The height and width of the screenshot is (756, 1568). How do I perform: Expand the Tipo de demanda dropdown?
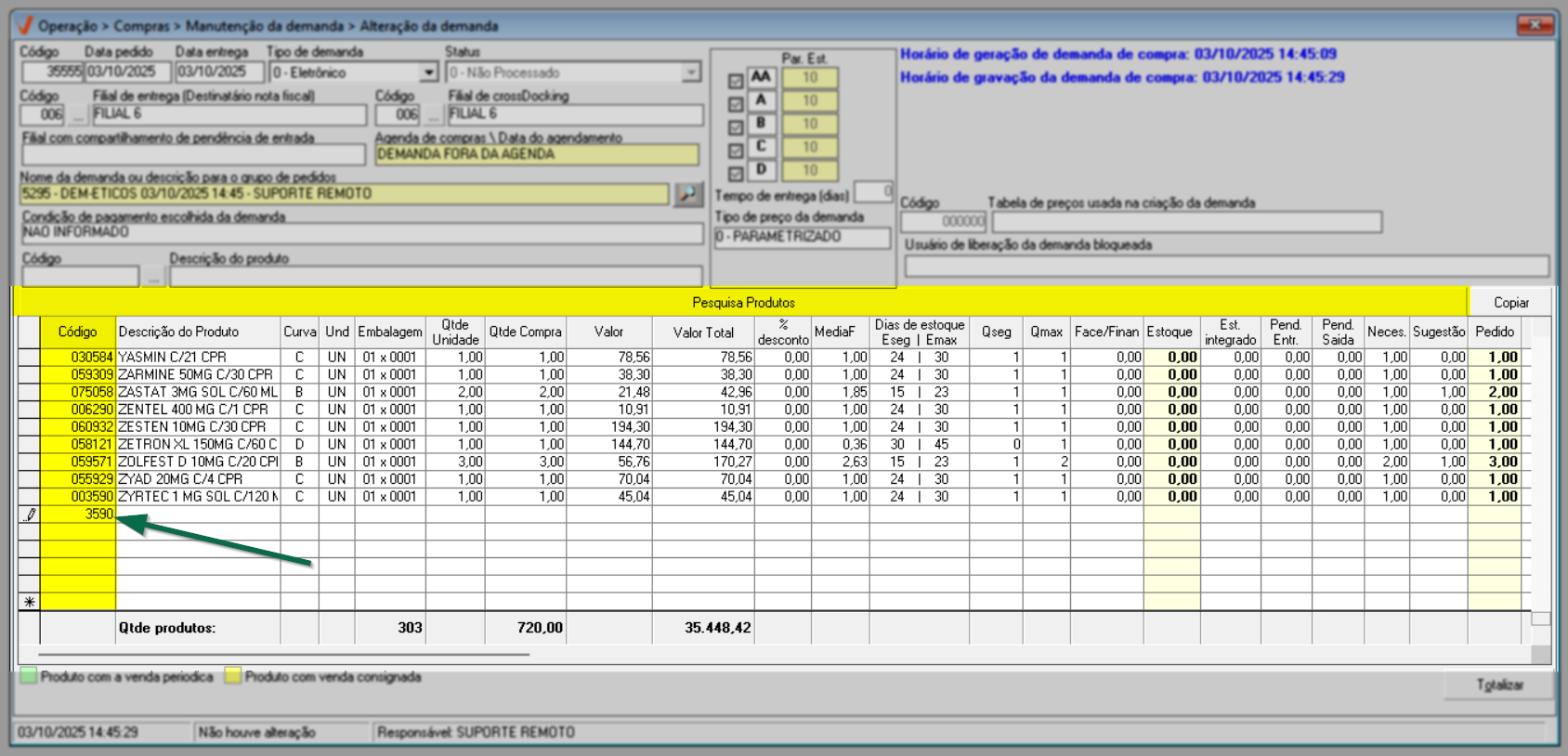coord(428,72)
